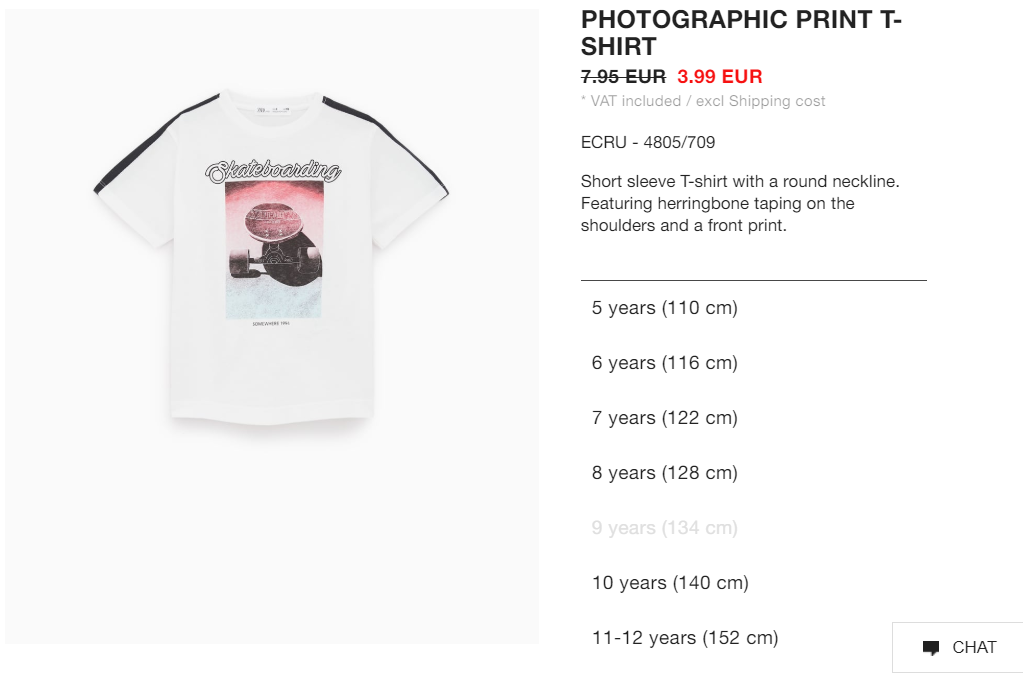Viewport: 1023px width, 675px height.
Task: Choose size 7 years (122 cm)
Action: [x=665, y=417]
